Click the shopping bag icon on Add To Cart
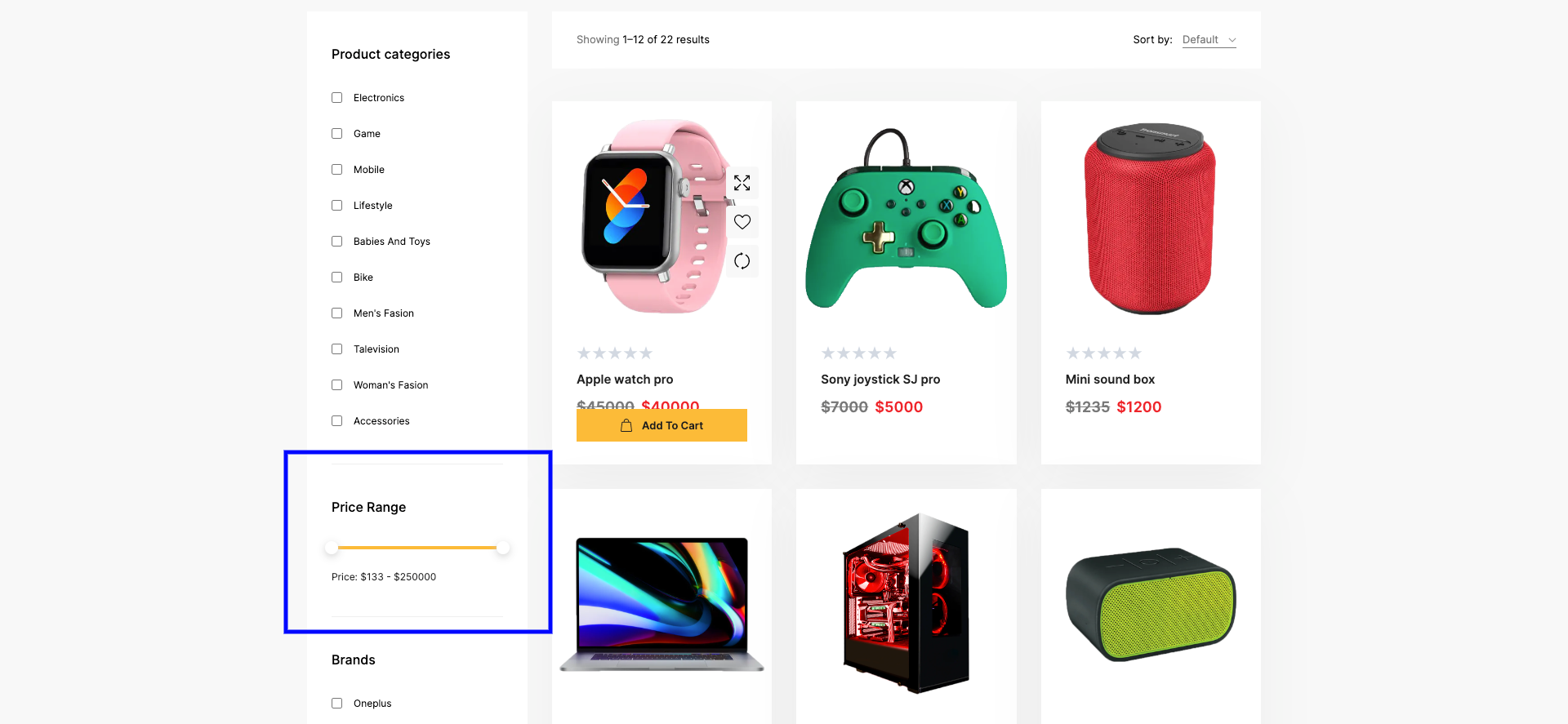The height and width of the screenshot is (724, 1568). 626,425
